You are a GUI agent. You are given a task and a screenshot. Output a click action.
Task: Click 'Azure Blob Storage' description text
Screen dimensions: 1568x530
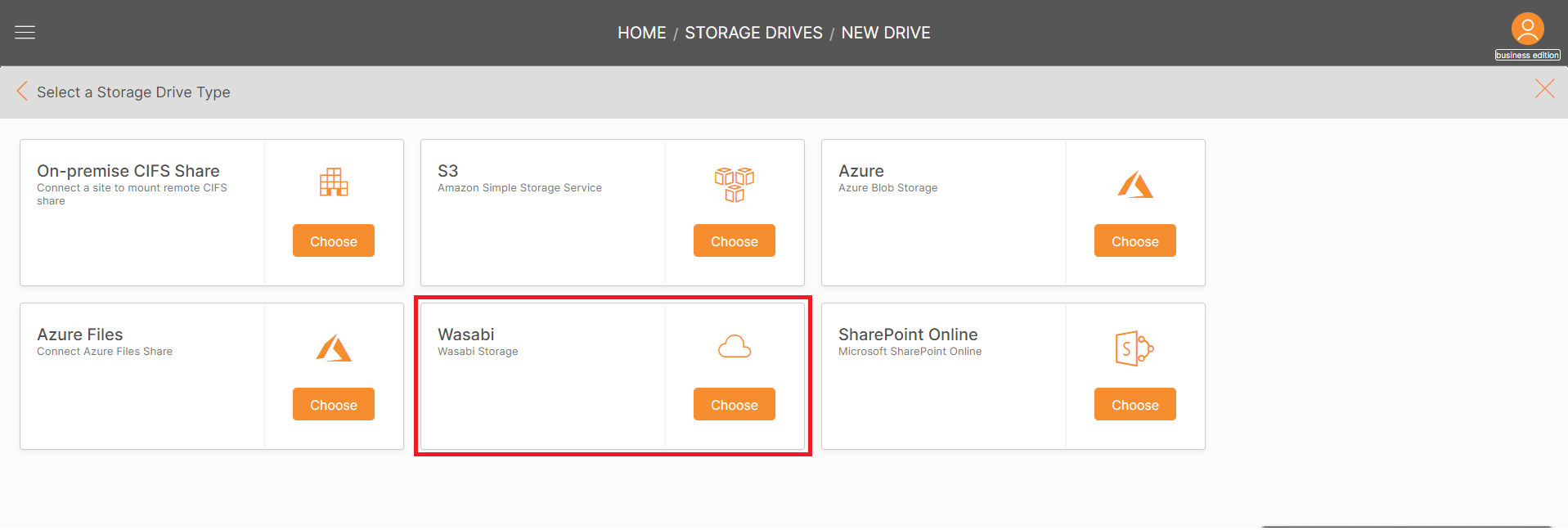pyautogui.click(x=888, y=188)
